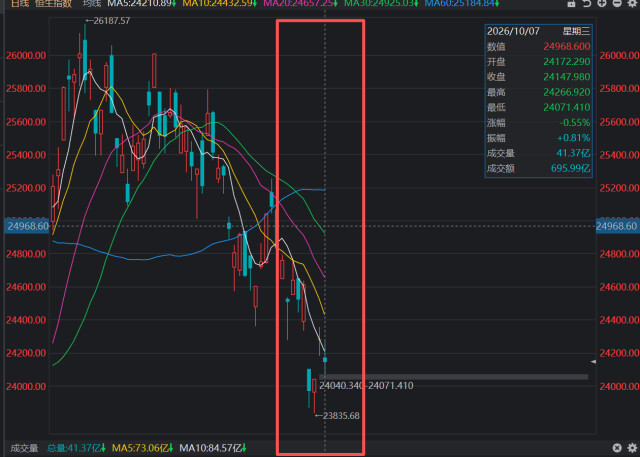Click the 25400.00 label on the right axis
The width and height of the screenshot is (640, 457).
coord(619,155)
